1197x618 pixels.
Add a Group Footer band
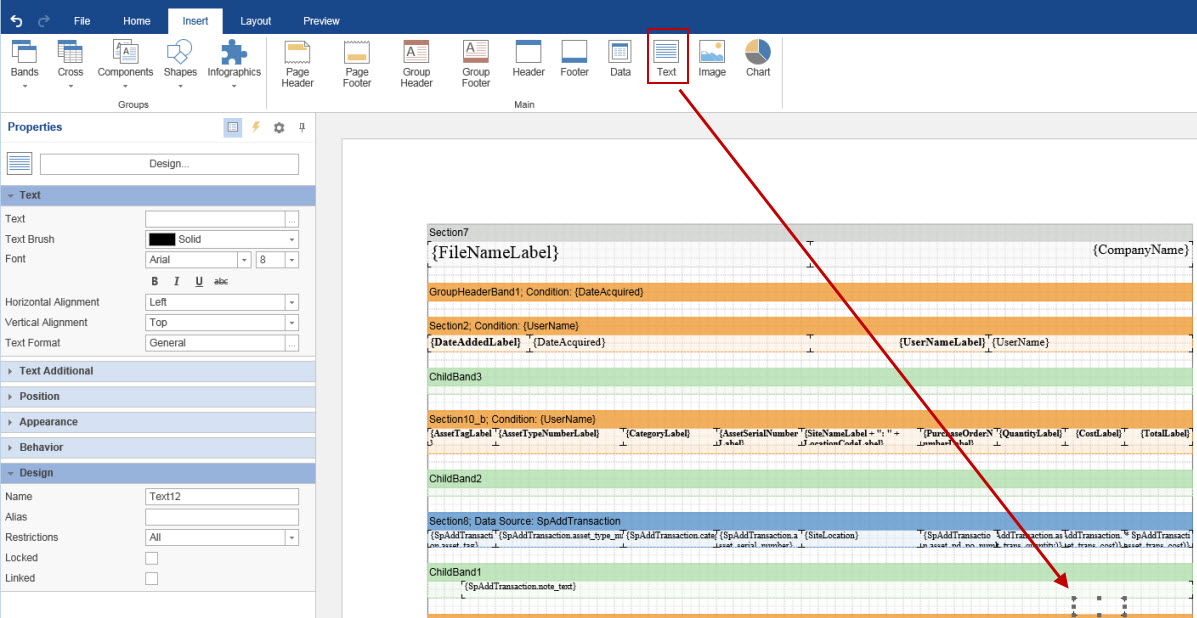tap(476, 63)
